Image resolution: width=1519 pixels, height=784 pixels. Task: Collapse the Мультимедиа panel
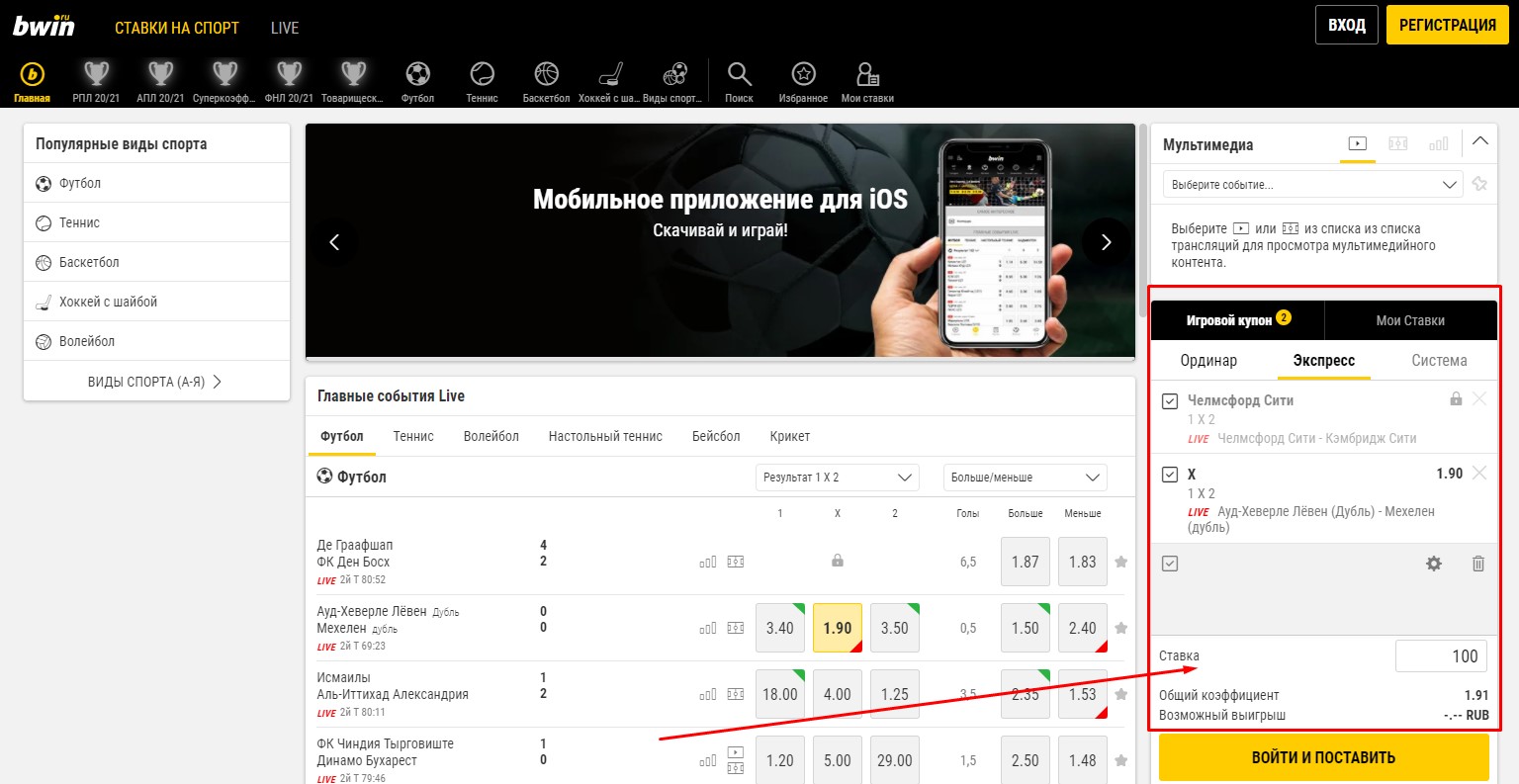coord(1479,141)
